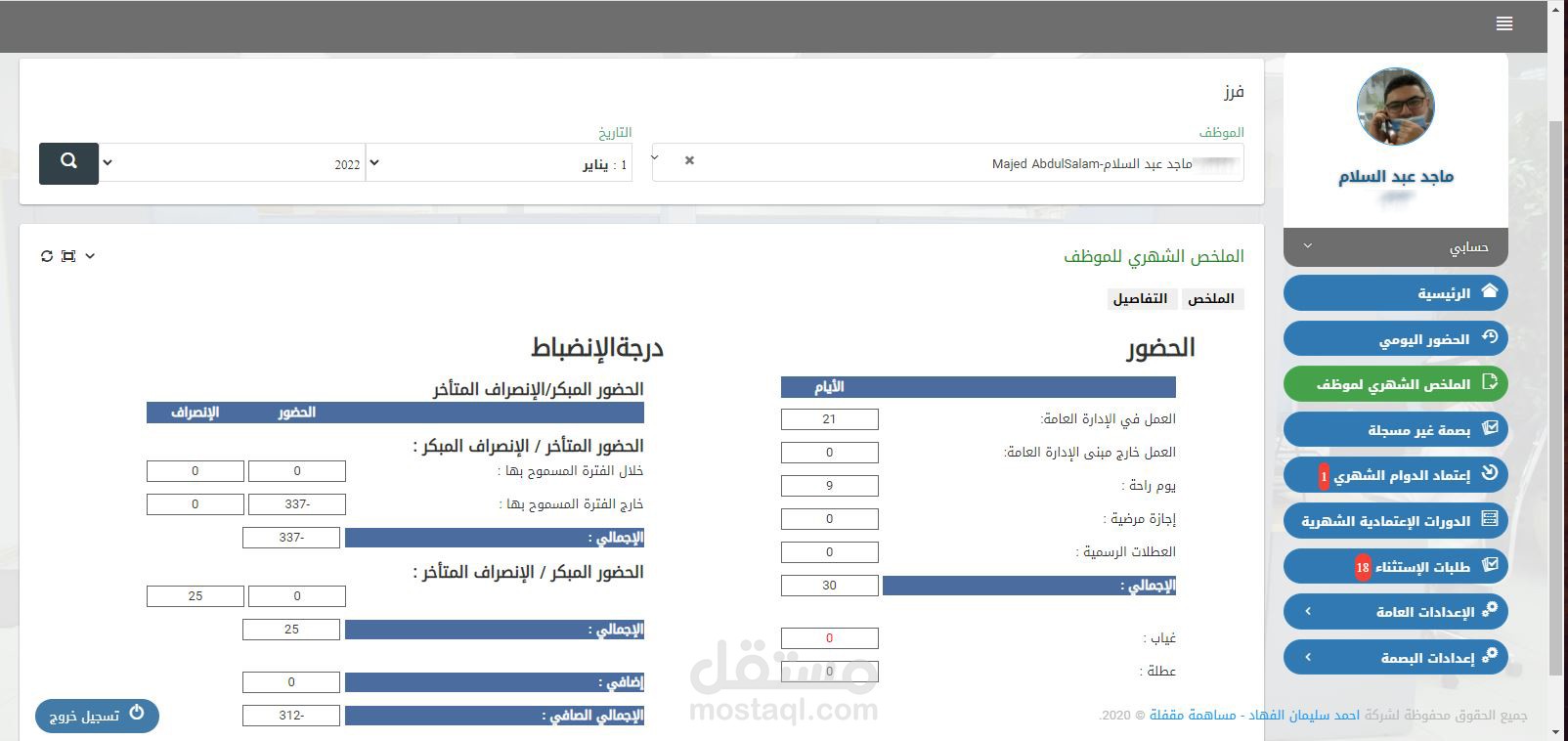Collapse the panel with the chevron icon

(x=90, y=256)
